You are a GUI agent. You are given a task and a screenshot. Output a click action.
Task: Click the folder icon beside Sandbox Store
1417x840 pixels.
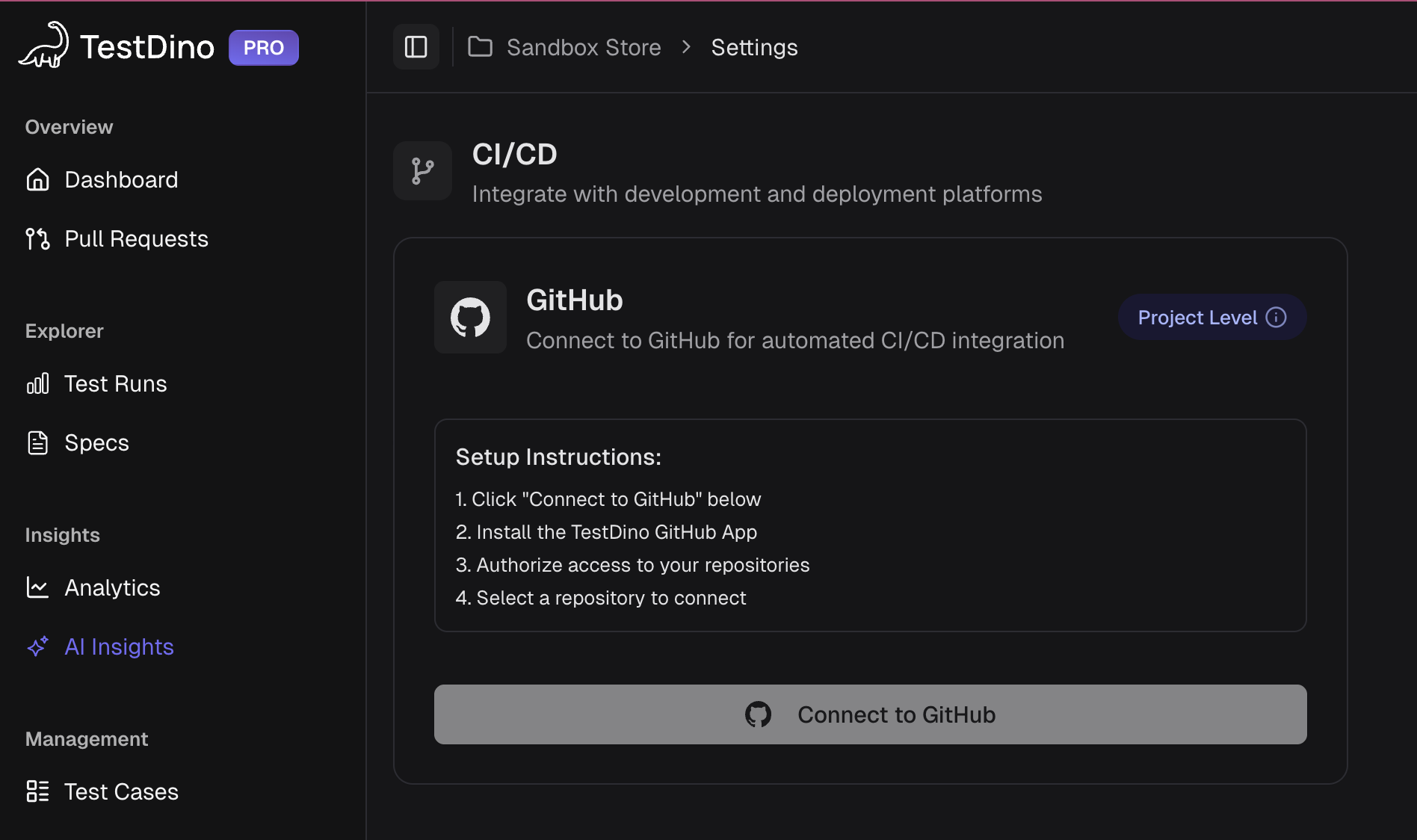click(x=480, y=46)
